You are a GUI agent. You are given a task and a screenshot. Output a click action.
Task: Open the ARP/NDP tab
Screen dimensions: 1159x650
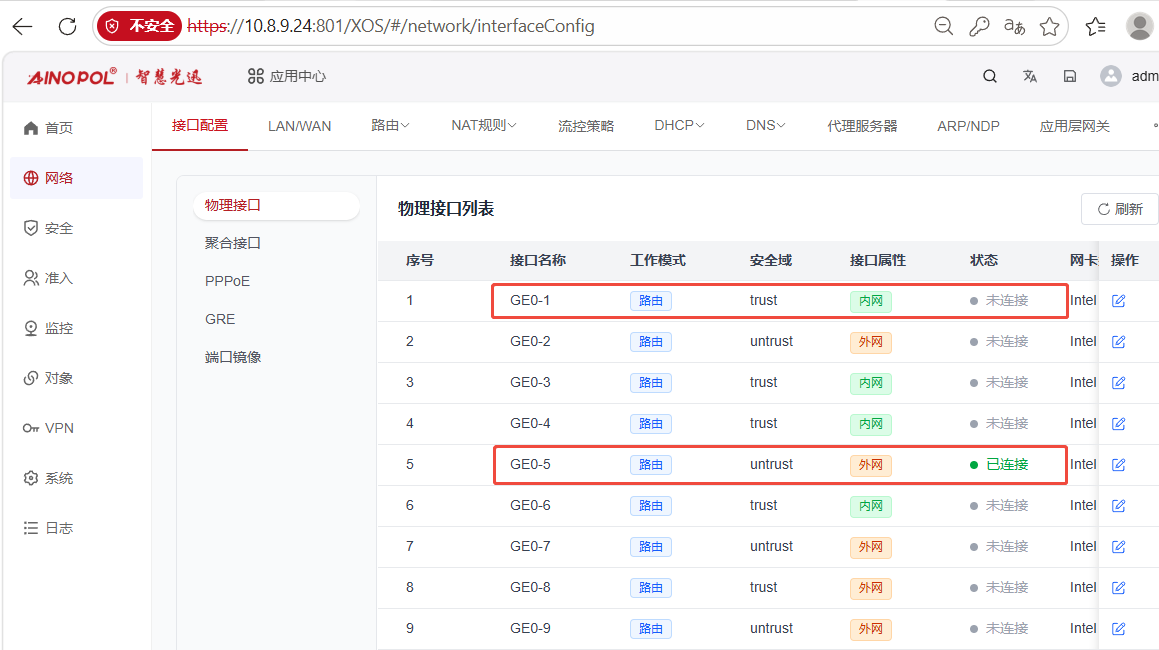pyautogui.click(x=968, y=126)
